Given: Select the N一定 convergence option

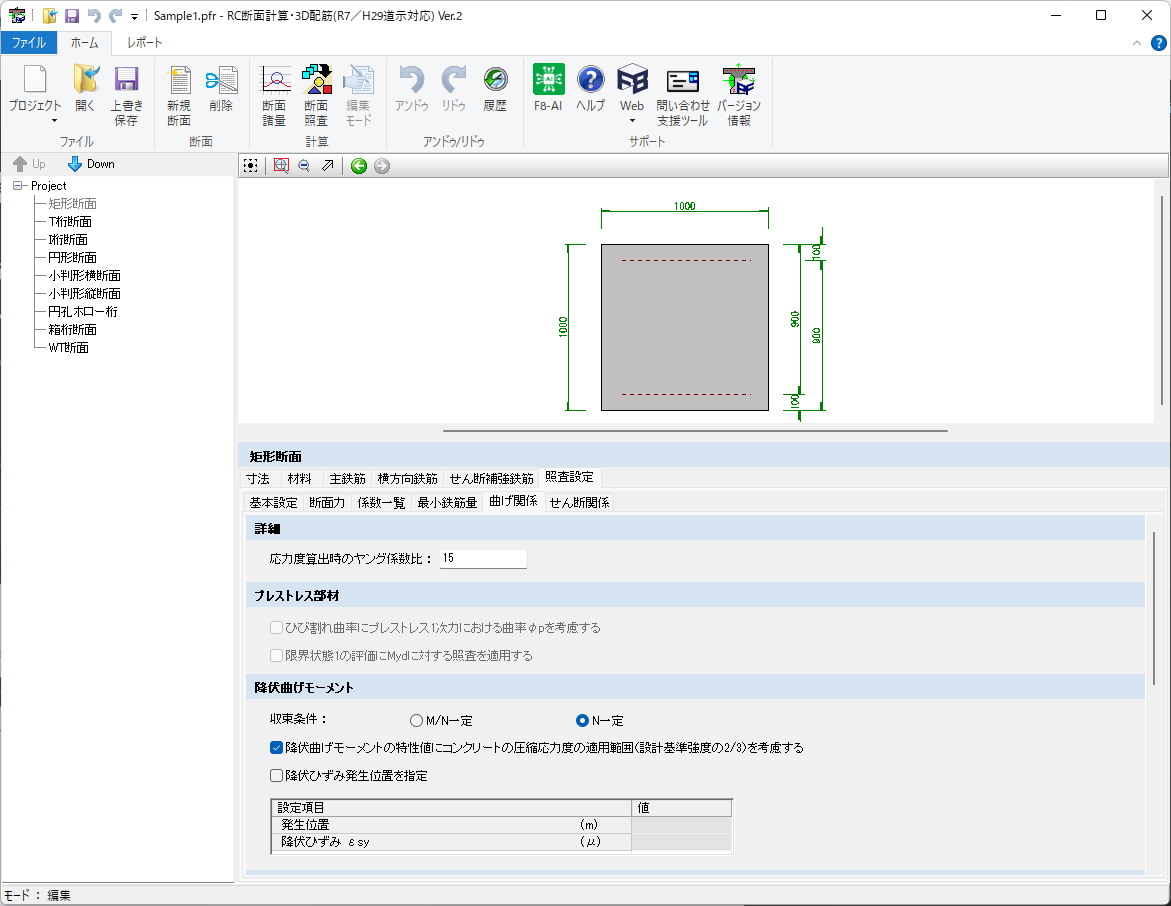Looking at the screenshot, I should [x=583, y=720].
